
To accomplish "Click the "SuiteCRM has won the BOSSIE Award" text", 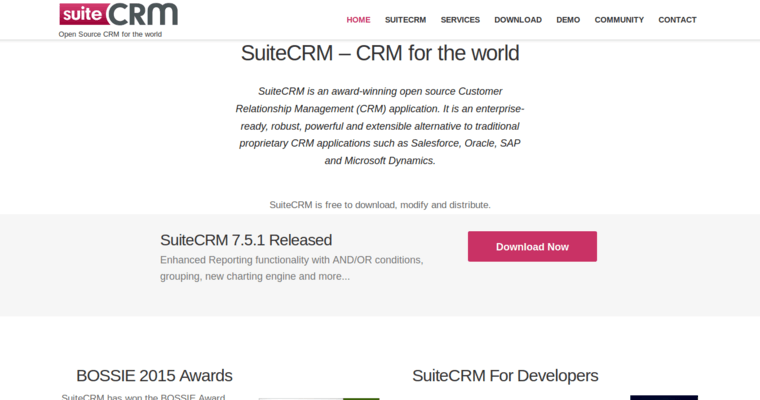I will click(143, 397).
